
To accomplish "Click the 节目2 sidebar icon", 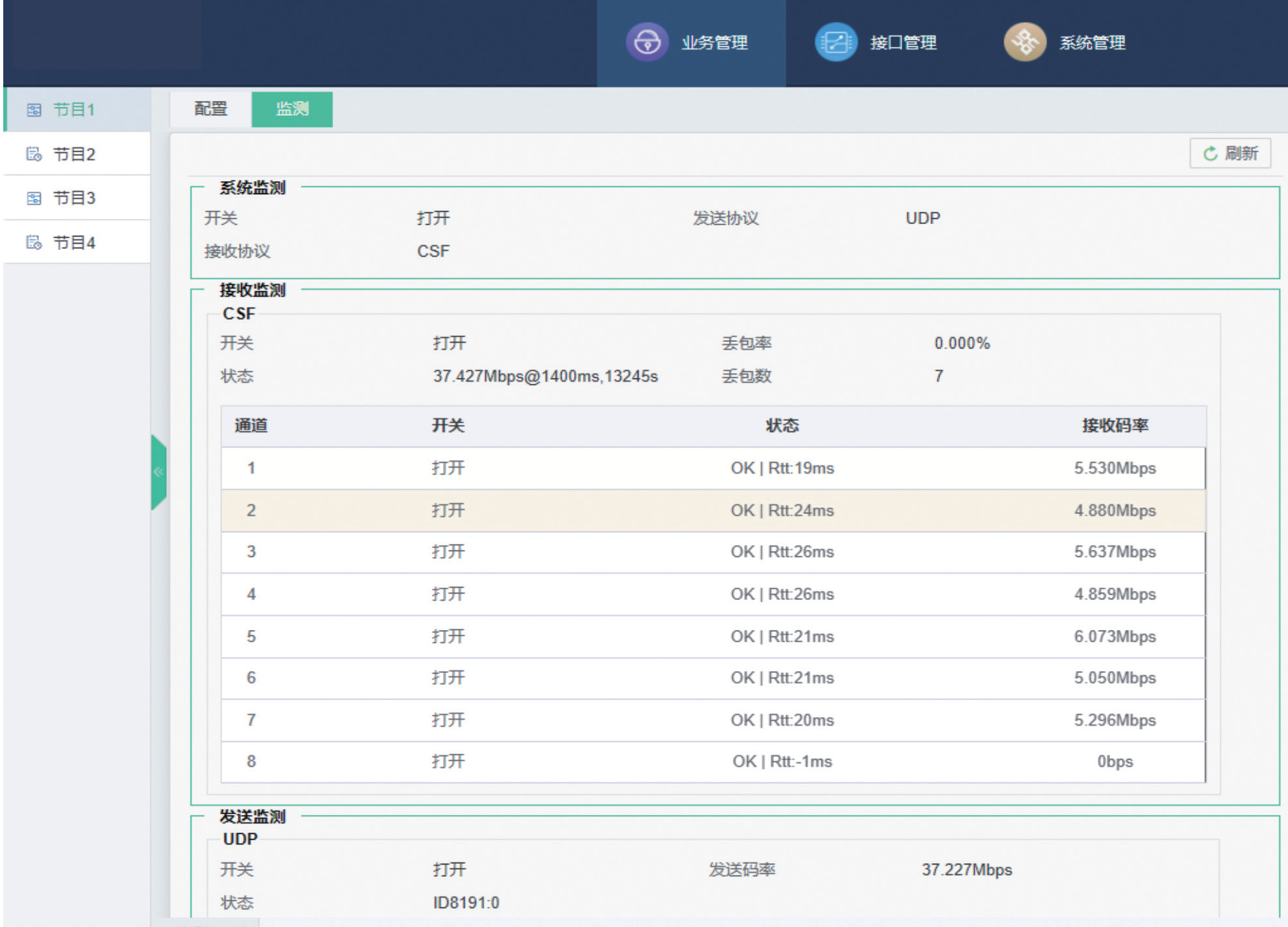I will pyautogui.click(x=34, y=154).
